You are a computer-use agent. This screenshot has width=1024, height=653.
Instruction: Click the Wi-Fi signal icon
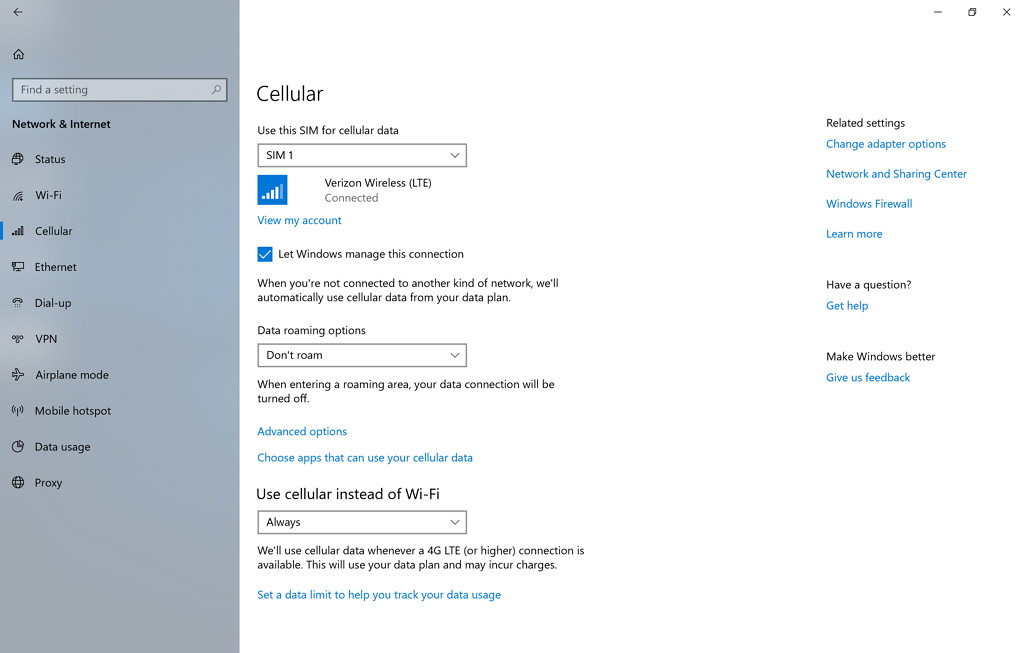point(18,195)
